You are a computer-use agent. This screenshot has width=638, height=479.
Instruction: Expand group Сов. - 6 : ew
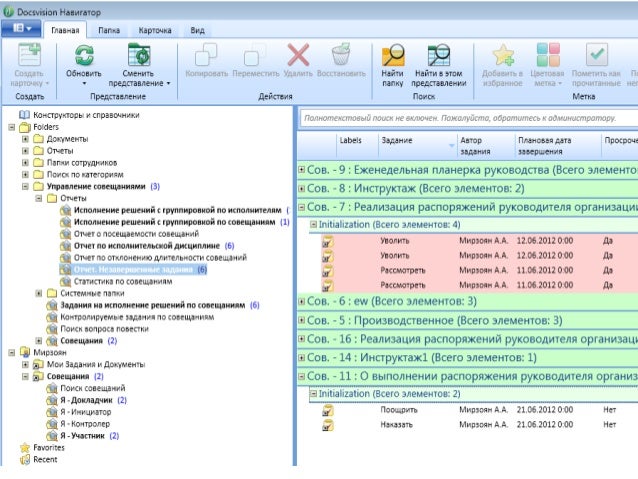(x=302, y=301)
